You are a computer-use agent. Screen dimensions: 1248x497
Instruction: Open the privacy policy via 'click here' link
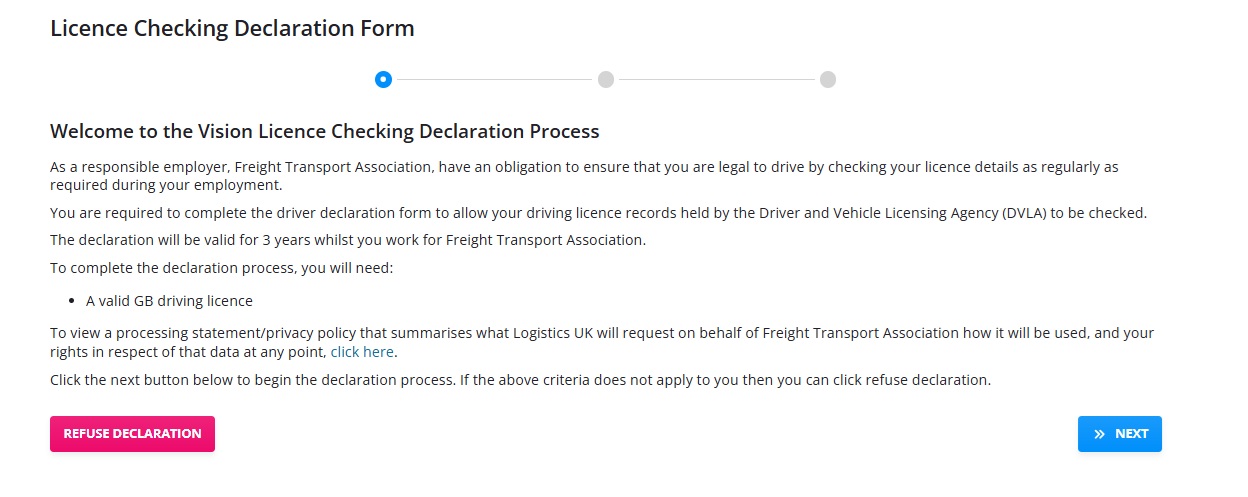click(362, 352)
